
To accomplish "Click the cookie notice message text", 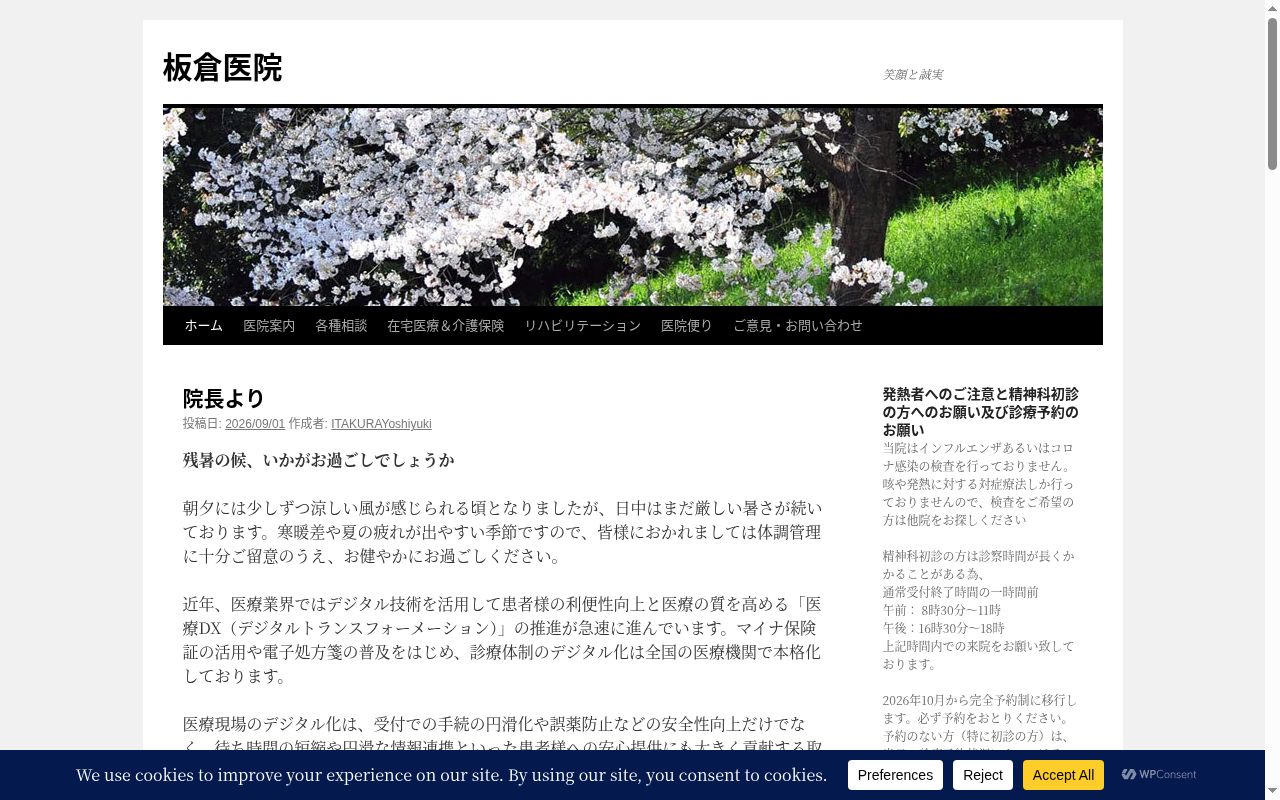I will coord(451,775).
